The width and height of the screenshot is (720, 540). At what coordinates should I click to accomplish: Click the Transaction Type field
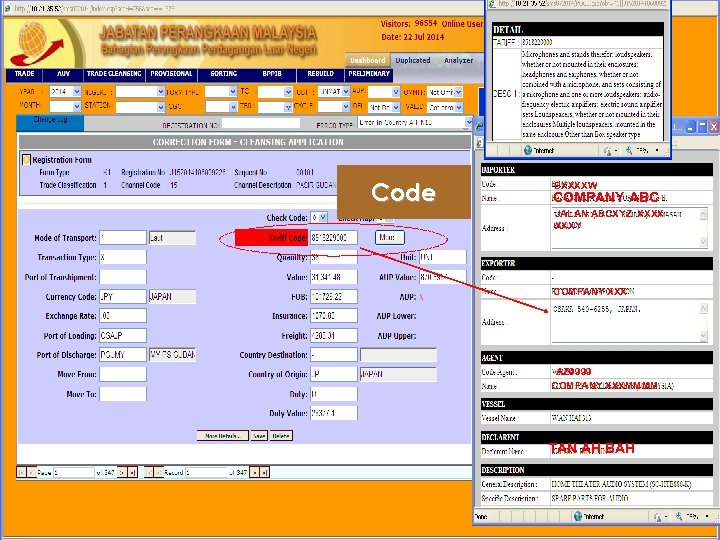pyautogui.click(x=123, y=257)
